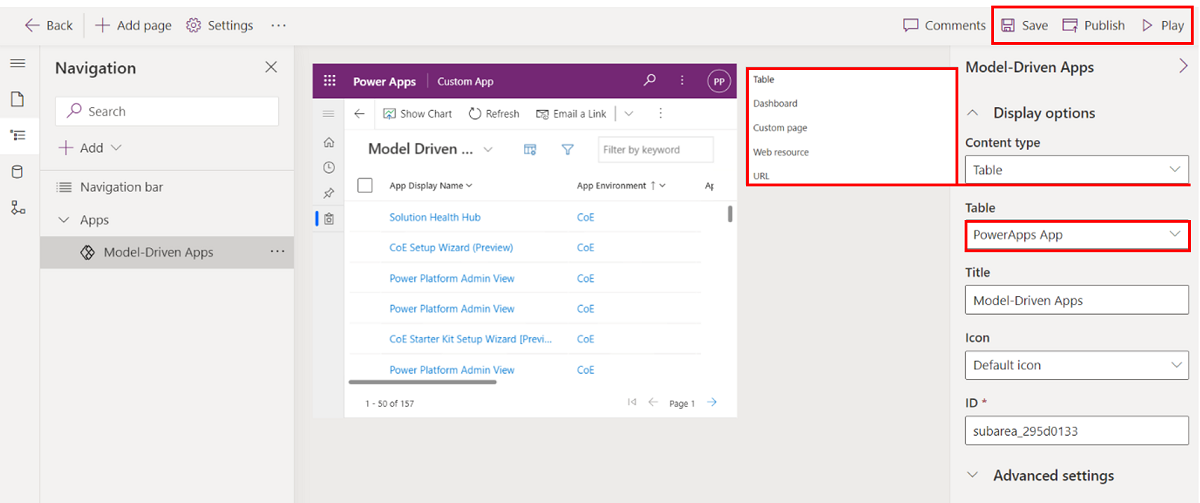Collapse the Apps group
Screen dimensions: 1200x503
pyautogui.click(x=64, y=220)
